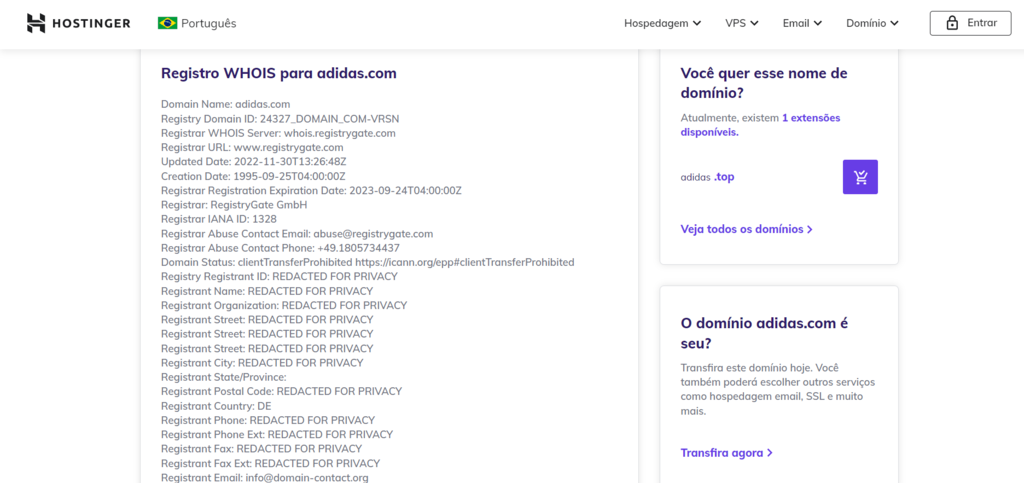Click Transfira agora link
The height and width of the screenshot is (483, 1024).
click(727, 452)
